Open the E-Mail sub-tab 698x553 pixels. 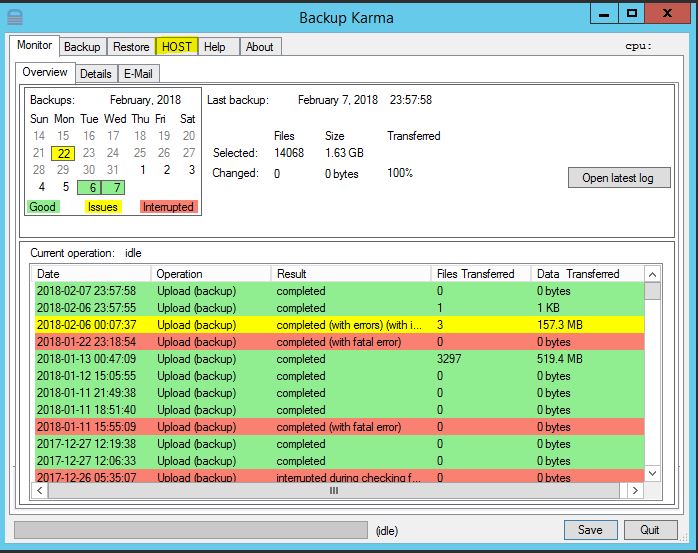coord(138,74)
